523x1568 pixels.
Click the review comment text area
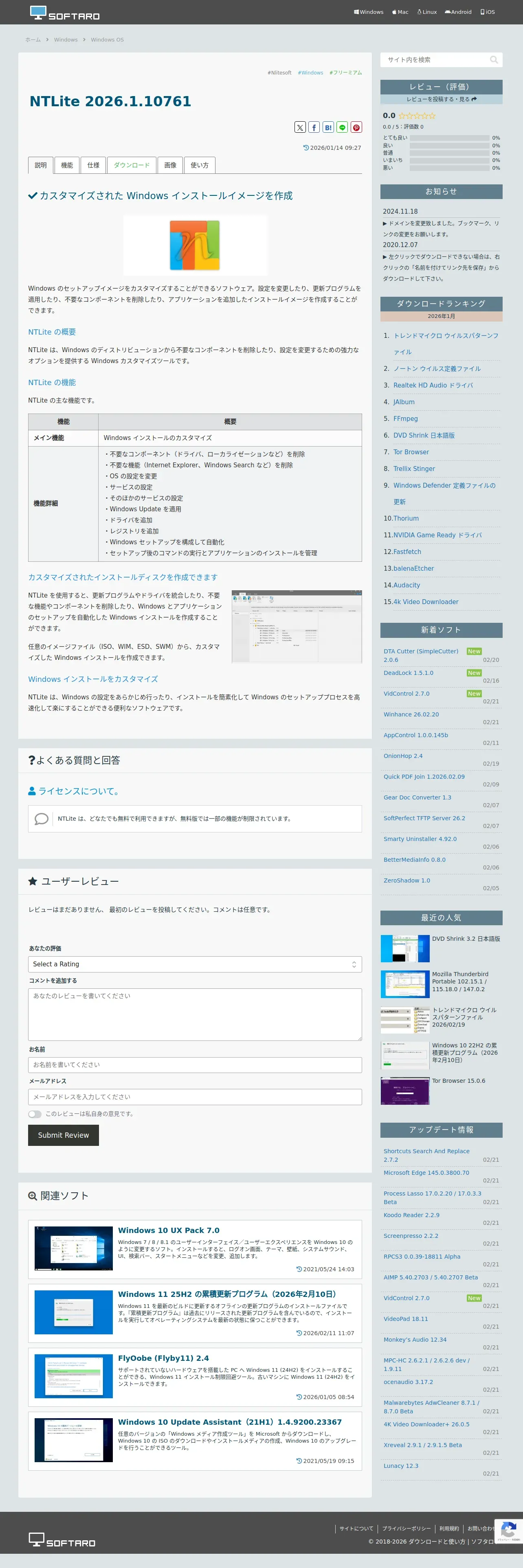[195, 1014]
